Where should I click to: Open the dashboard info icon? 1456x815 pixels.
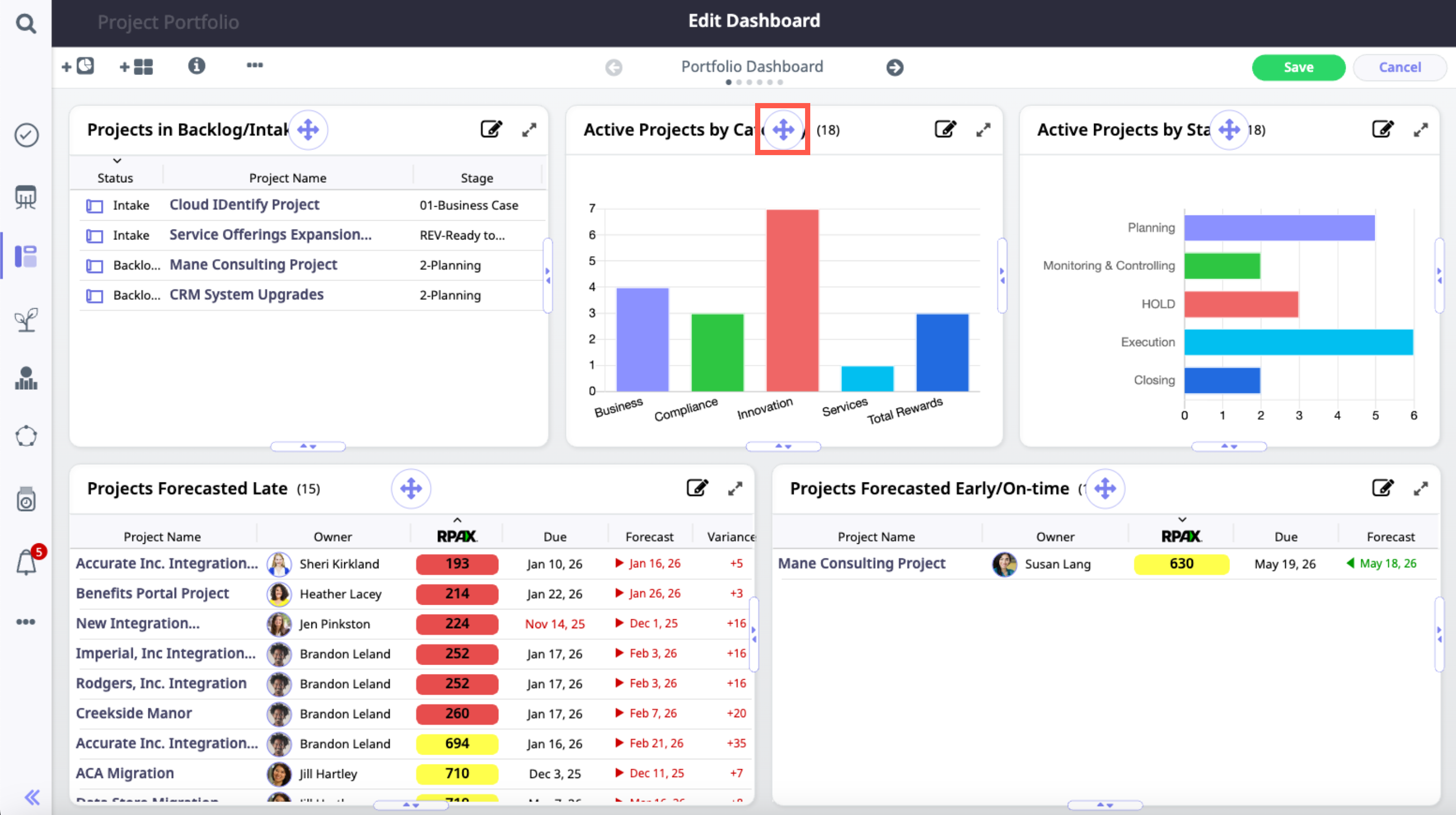196,66
